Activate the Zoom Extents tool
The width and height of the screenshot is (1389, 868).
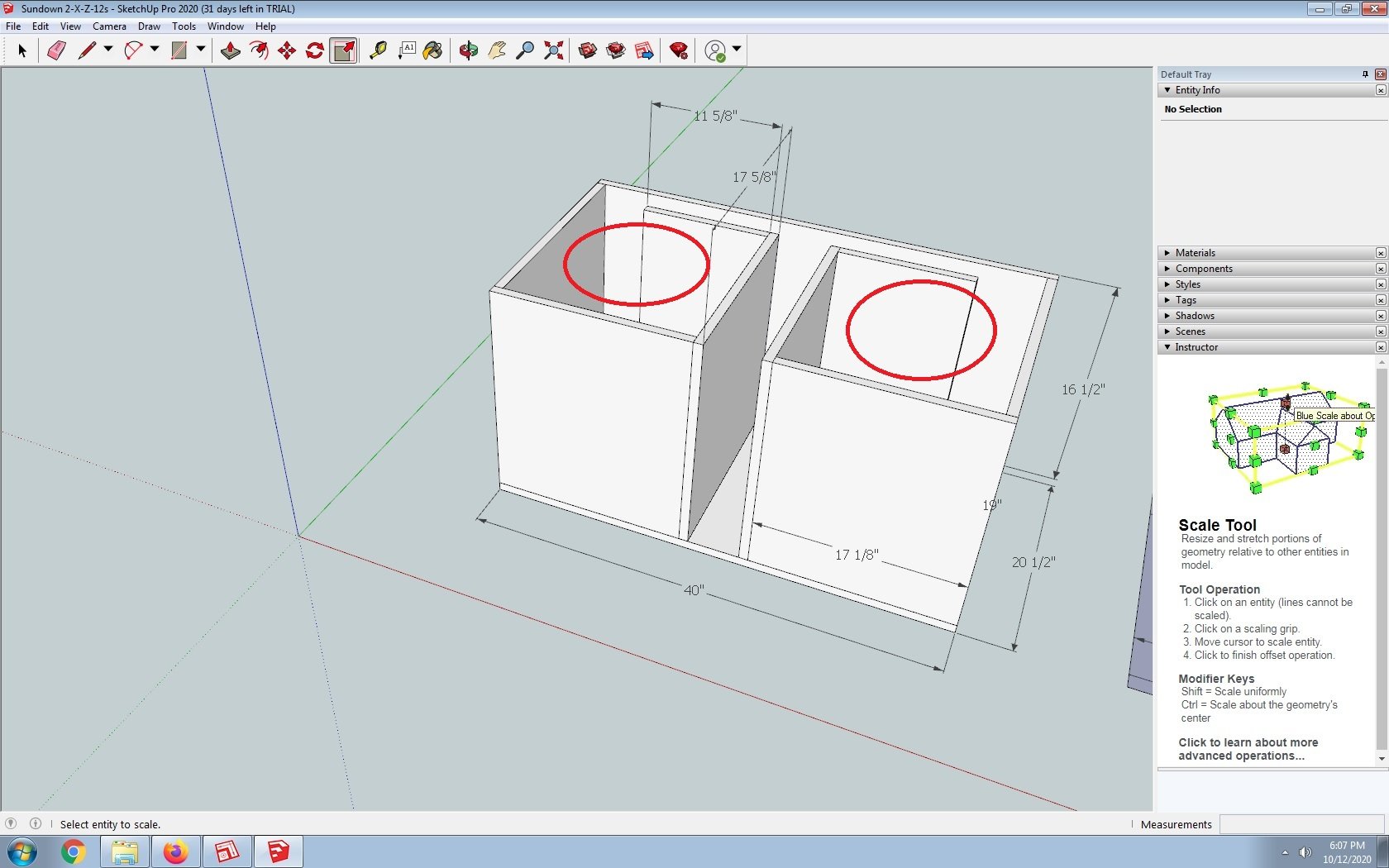[552, 50]
